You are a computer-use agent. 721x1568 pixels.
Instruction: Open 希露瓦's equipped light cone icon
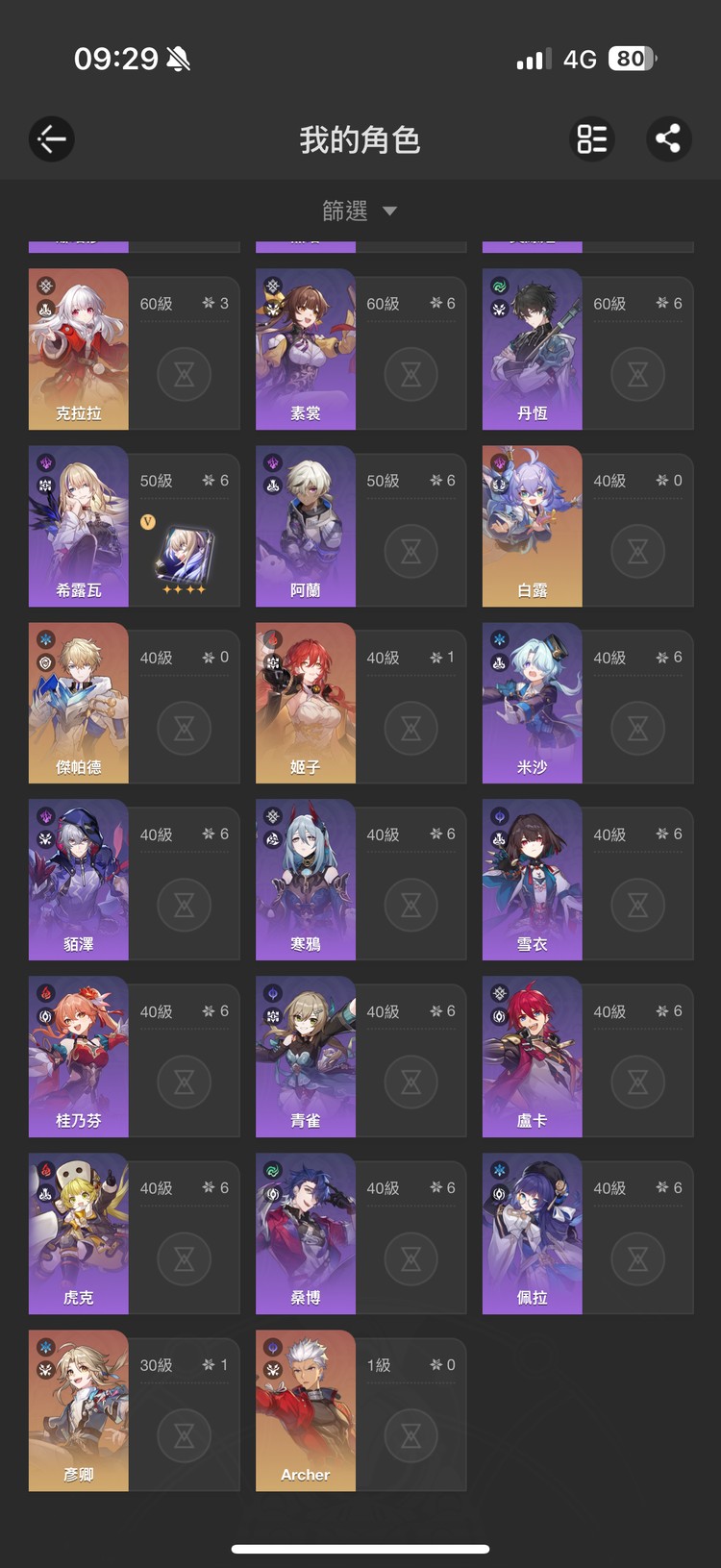pos(184,559)
